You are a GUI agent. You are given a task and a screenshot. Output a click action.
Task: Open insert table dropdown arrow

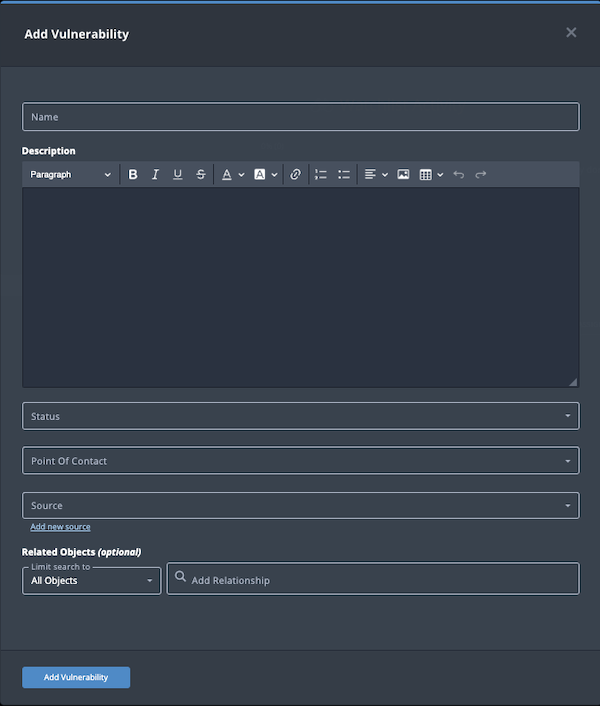tap(440, 175)
